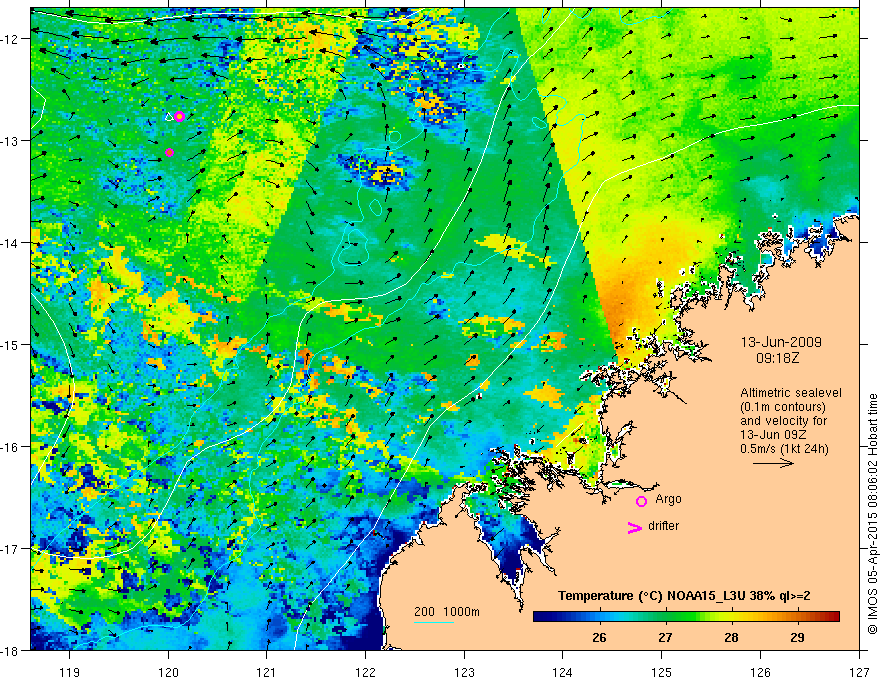880x680 pixels.
Task: Click the latitude axis label "-15"
Action: point(10,344)
